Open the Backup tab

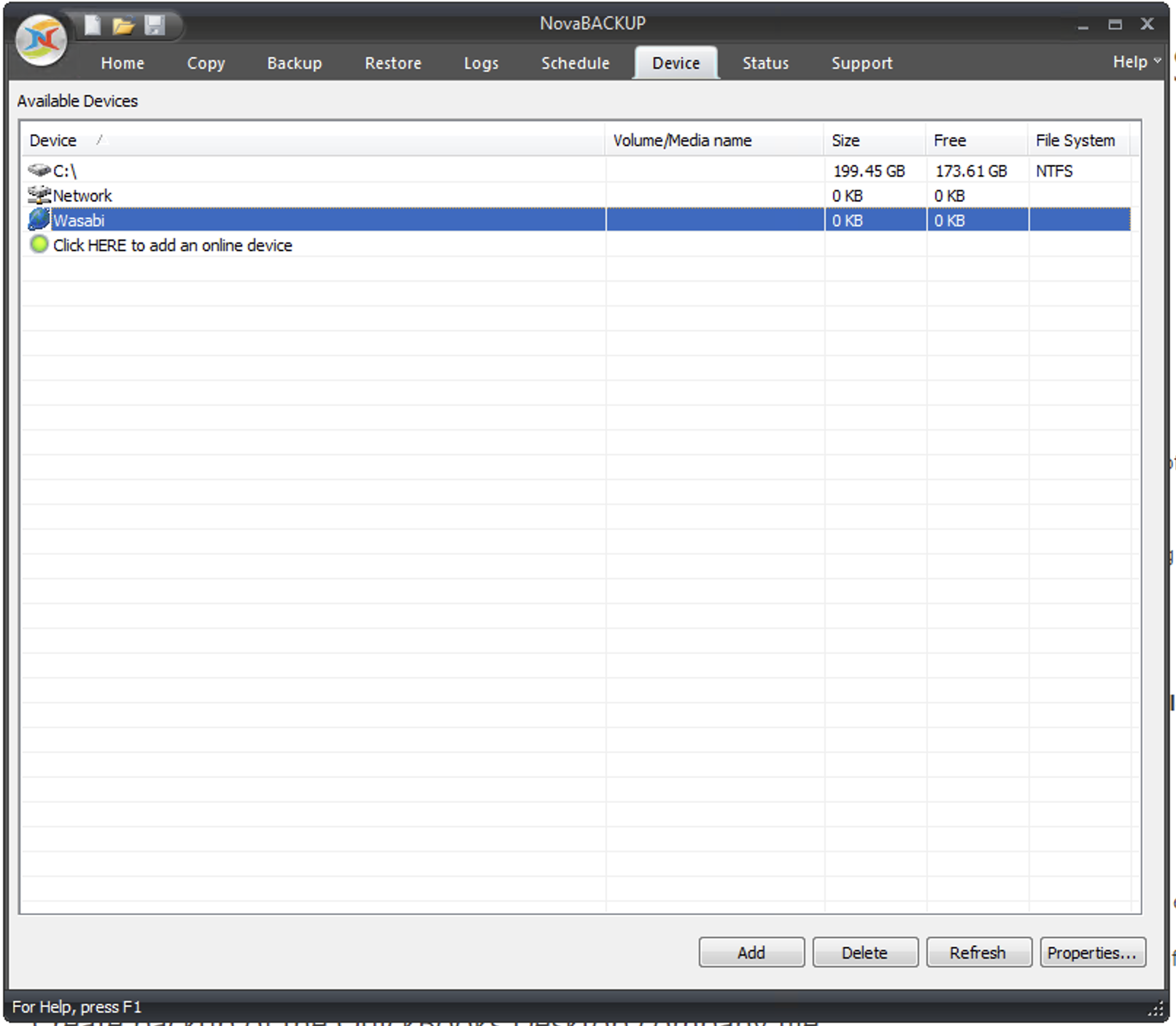click(x=294, y=63)
